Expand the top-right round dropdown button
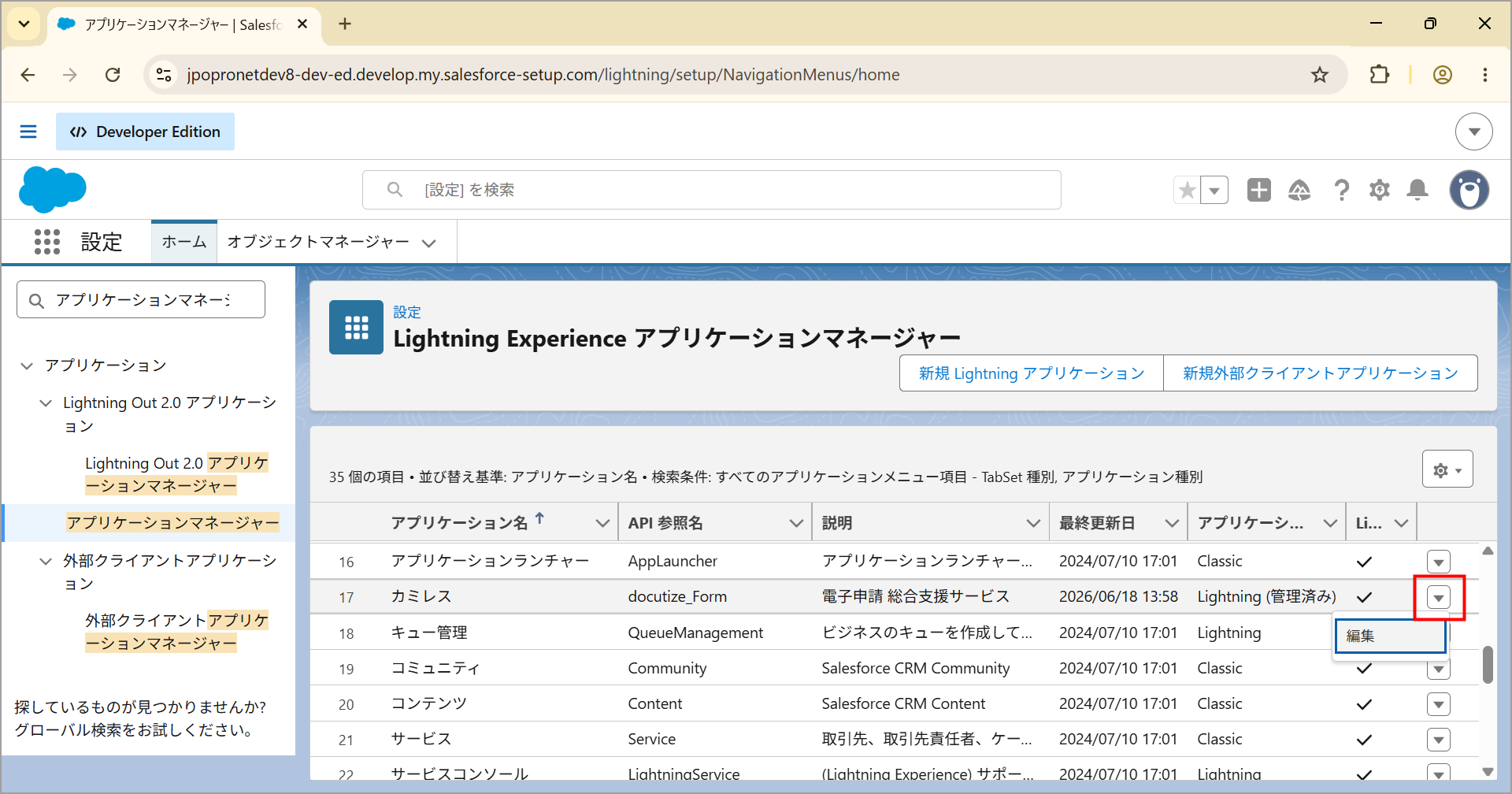1512x794 pixels. (1474, 132)
